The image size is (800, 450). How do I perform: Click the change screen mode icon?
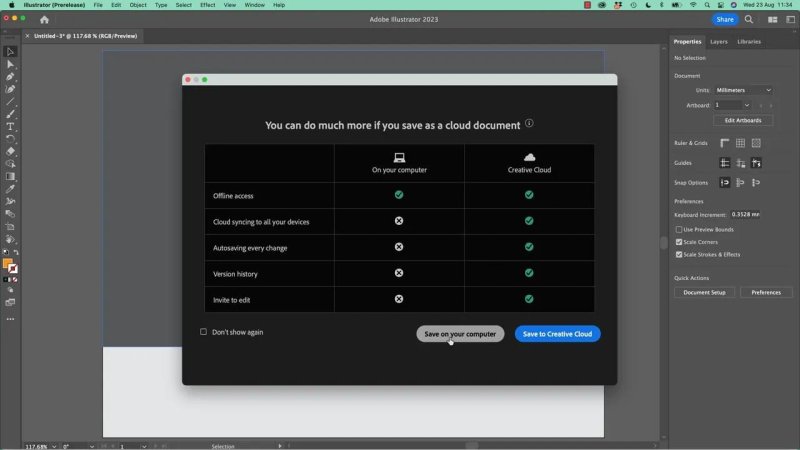coord(10,303)
